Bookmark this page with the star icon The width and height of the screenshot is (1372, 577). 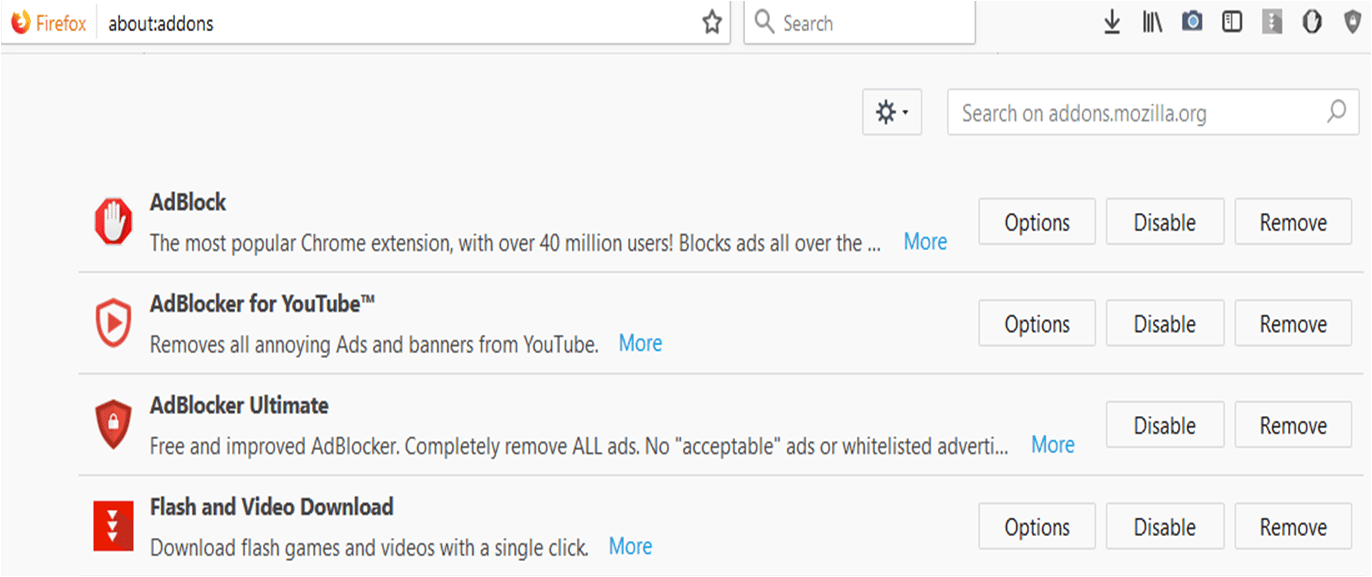712,23
